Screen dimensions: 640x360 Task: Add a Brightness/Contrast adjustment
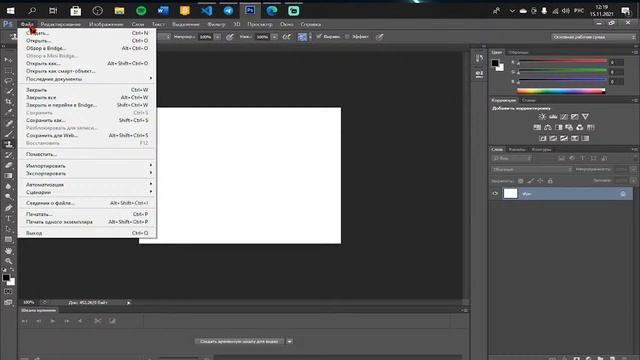[x=542, y=117]
